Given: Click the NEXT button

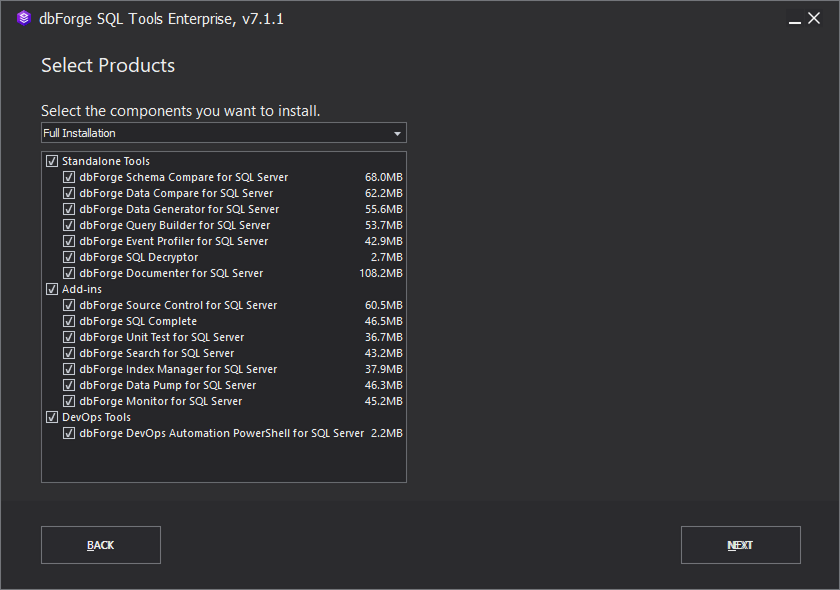Looking at the screenshot, I should [740, 545].
